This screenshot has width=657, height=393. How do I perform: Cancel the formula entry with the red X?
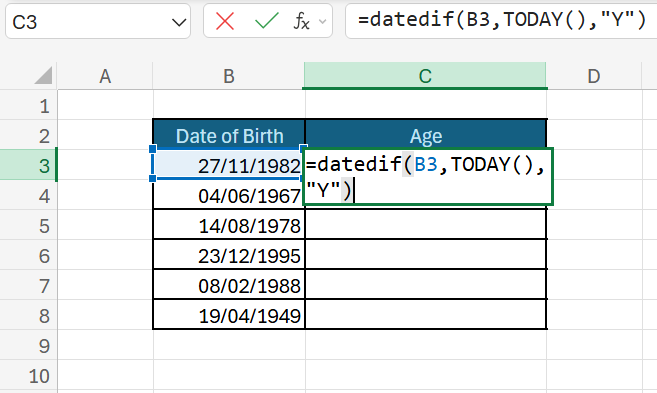click(x=225, y=21)
